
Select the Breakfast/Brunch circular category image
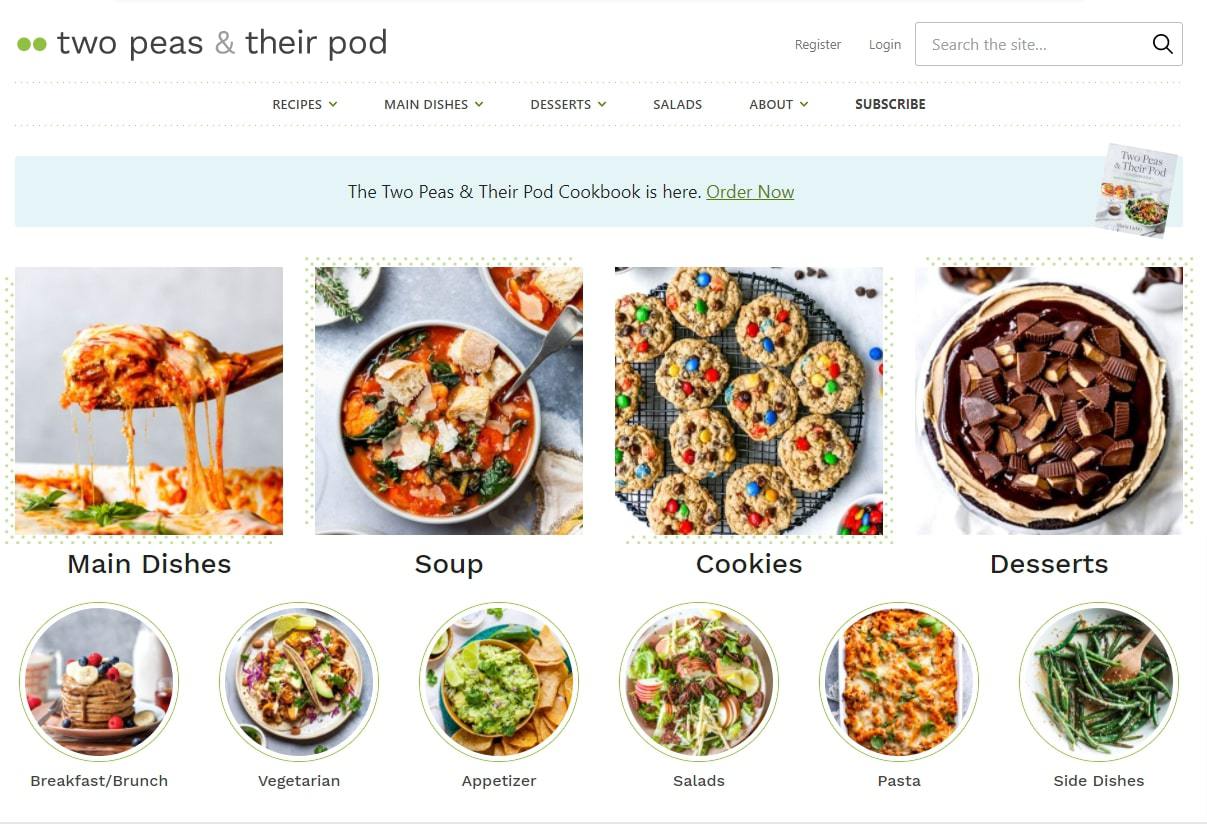[99, 682]
